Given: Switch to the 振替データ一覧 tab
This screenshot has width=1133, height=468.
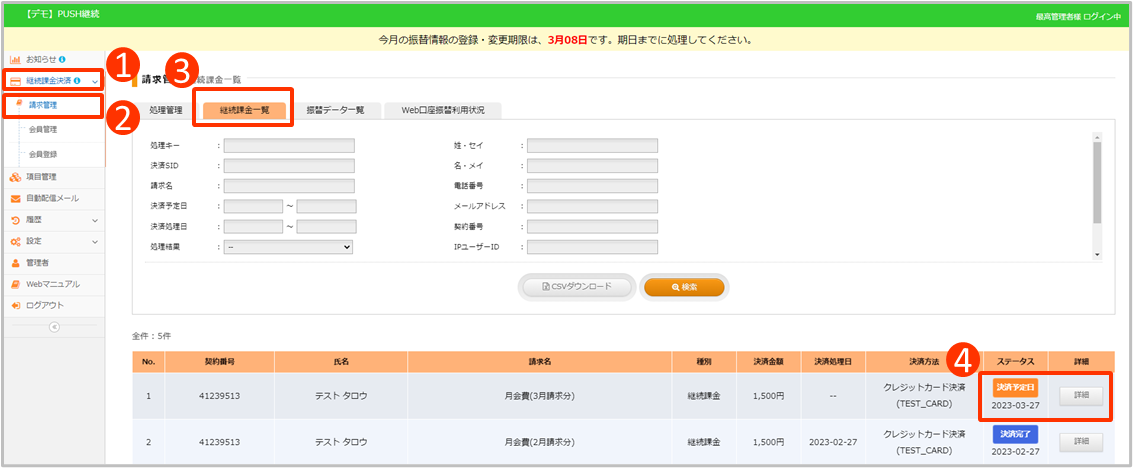Looking at the screenshot, I should 335,110.
